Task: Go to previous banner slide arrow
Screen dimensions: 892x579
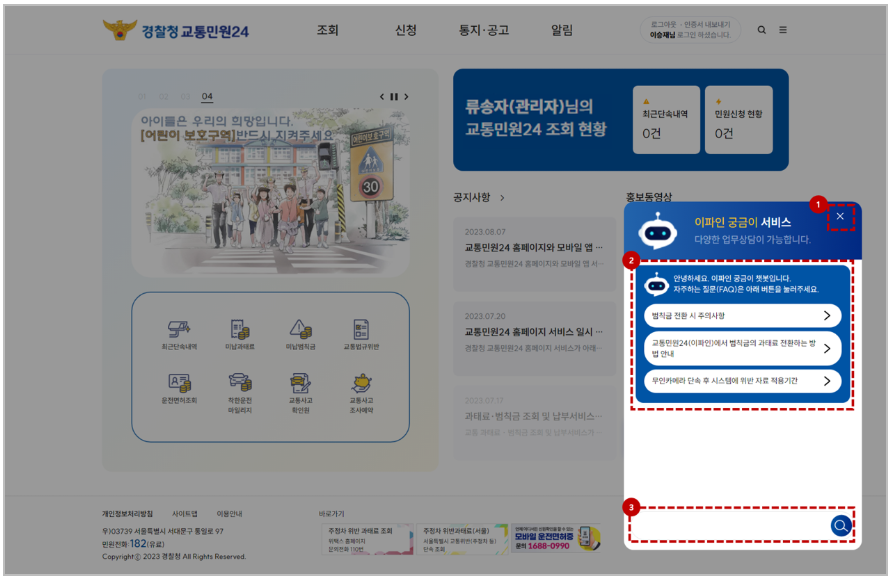Action: [382, 97]
